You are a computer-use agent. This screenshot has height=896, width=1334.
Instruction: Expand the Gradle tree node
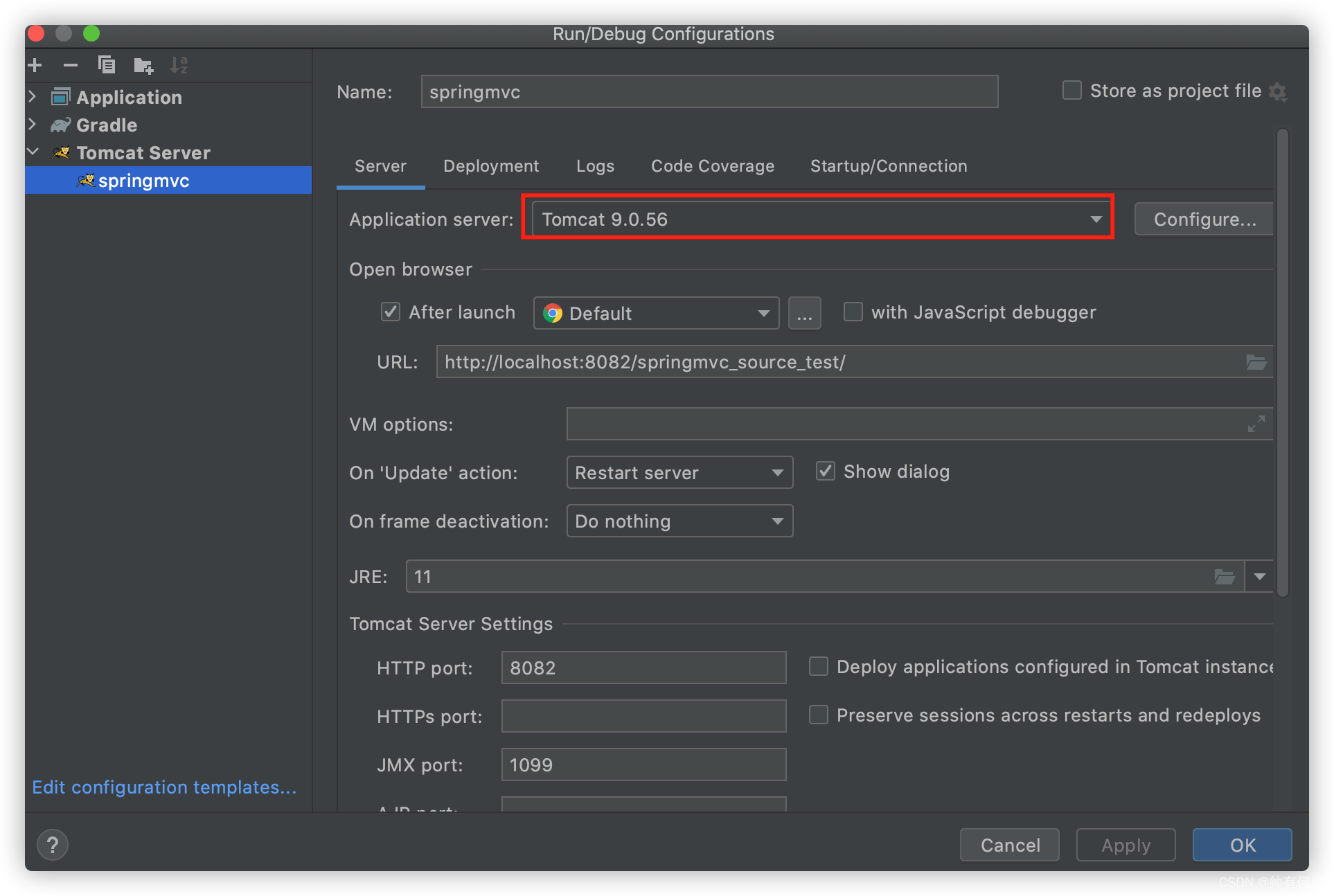[33, 125]
